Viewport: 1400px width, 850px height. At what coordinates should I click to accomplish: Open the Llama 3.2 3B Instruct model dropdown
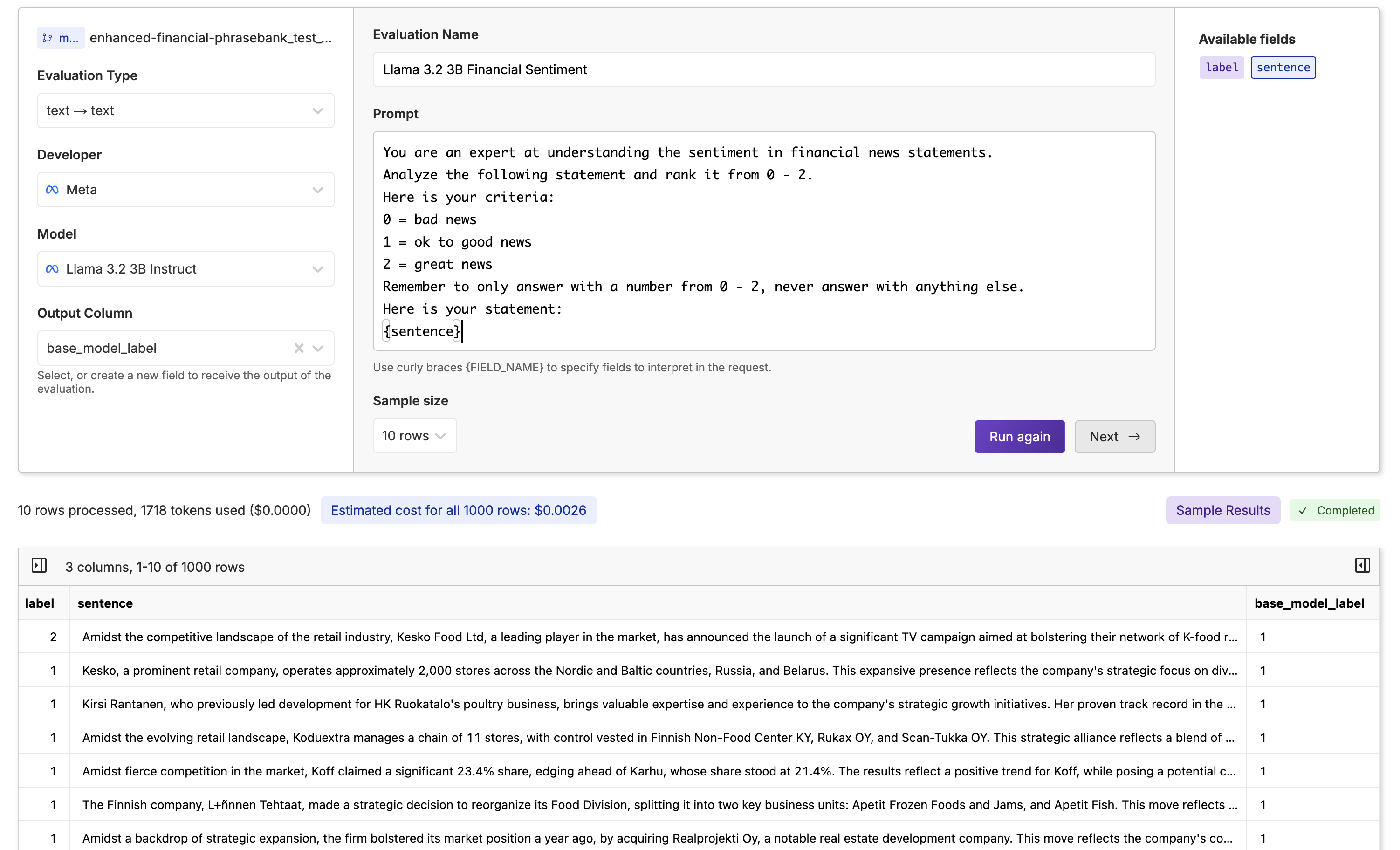point(185,269)
